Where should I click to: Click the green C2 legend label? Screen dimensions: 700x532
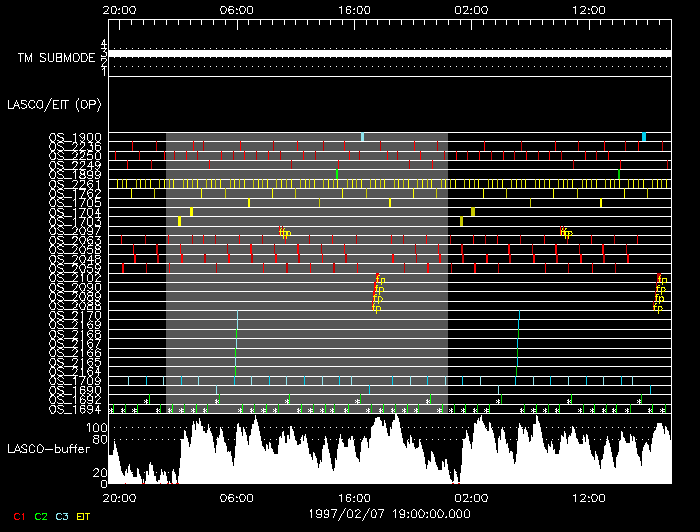(x=40, y=516)
